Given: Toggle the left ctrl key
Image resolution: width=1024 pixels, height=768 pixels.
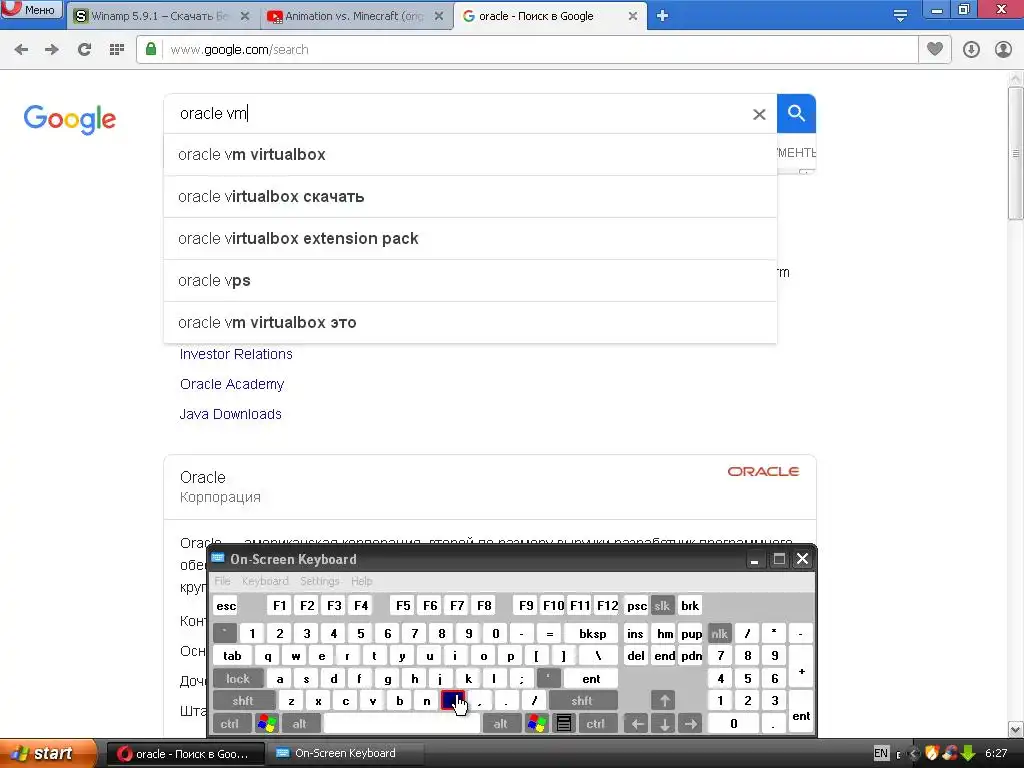Looking at the screenshot, I should (229, 724).
